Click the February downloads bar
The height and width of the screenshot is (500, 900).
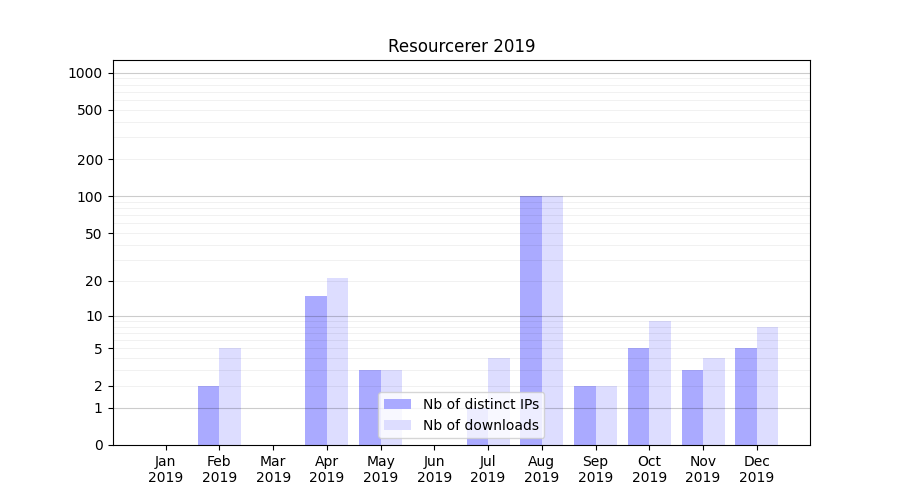[230, 396]
